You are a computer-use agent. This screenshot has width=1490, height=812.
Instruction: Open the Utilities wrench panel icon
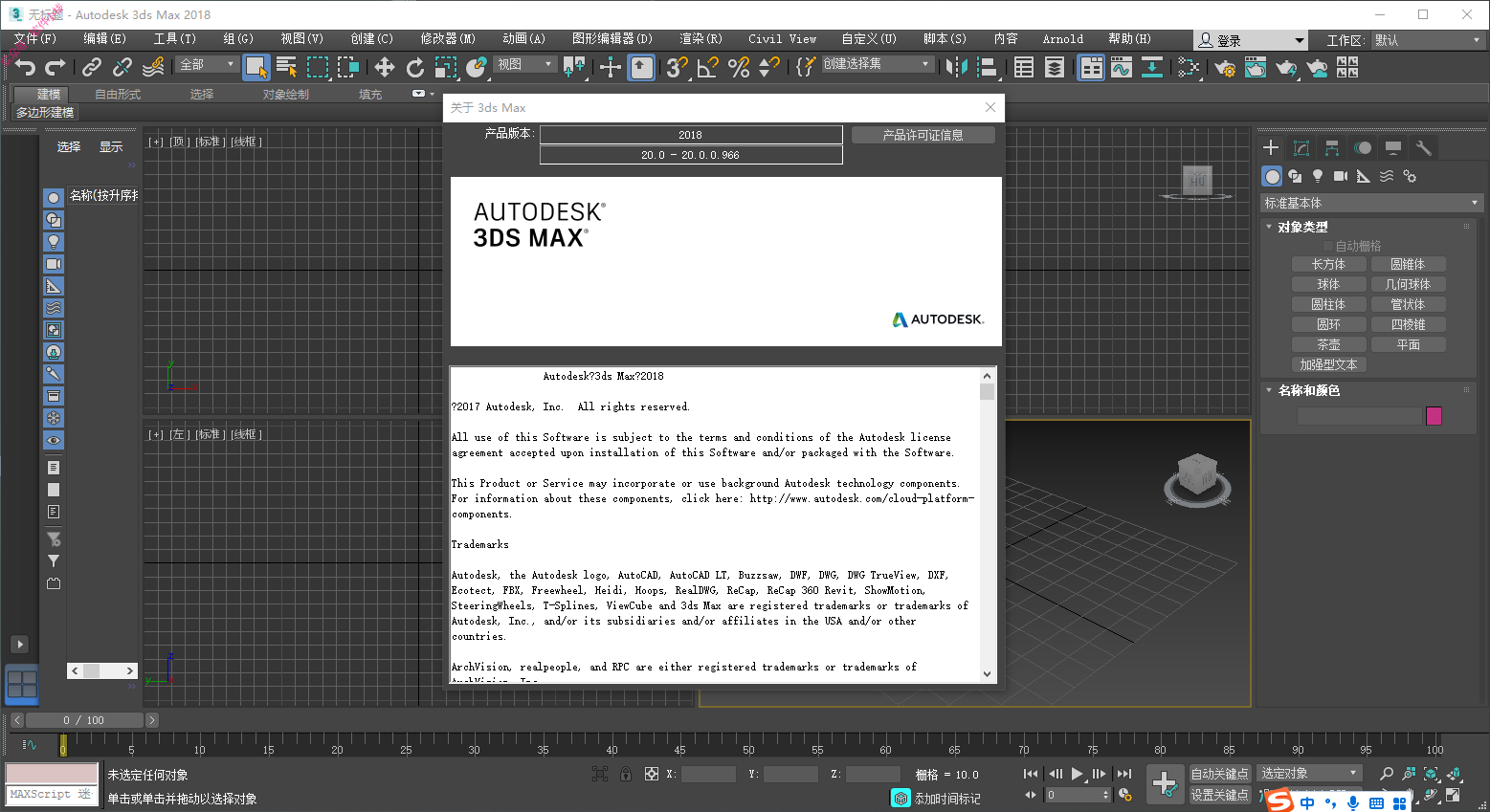pos(1424,148)
